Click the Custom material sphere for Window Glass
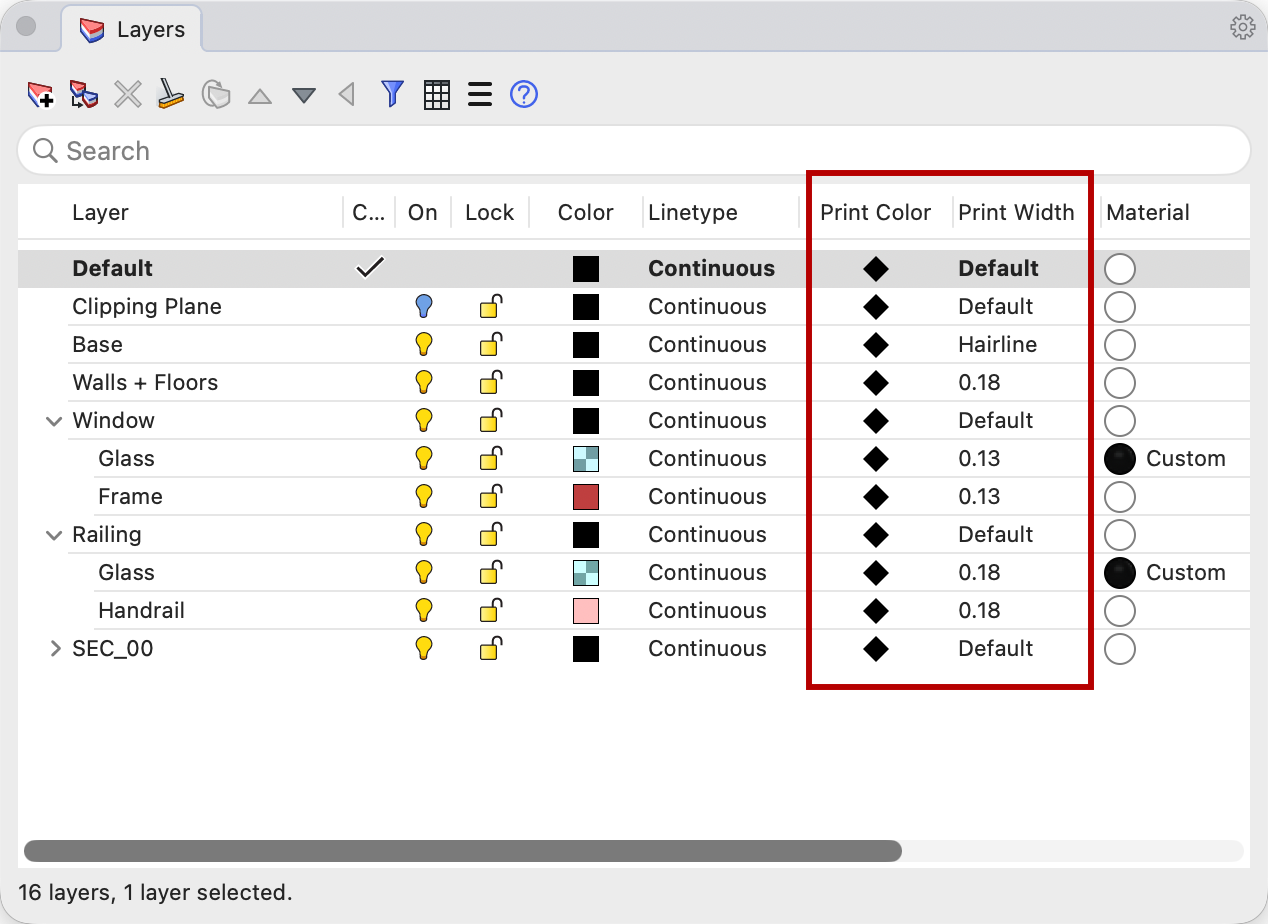The image size is (1268, 924). [x=1120, y=459]
